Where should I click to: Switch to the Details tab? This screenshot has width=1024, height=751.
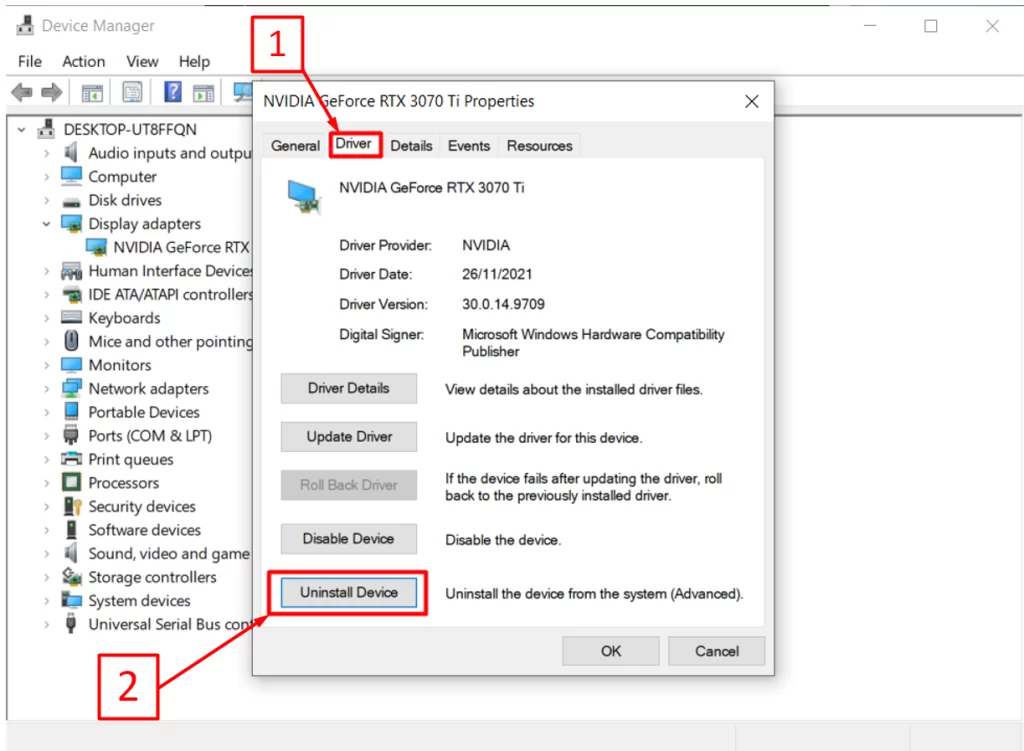click(411, 146)
